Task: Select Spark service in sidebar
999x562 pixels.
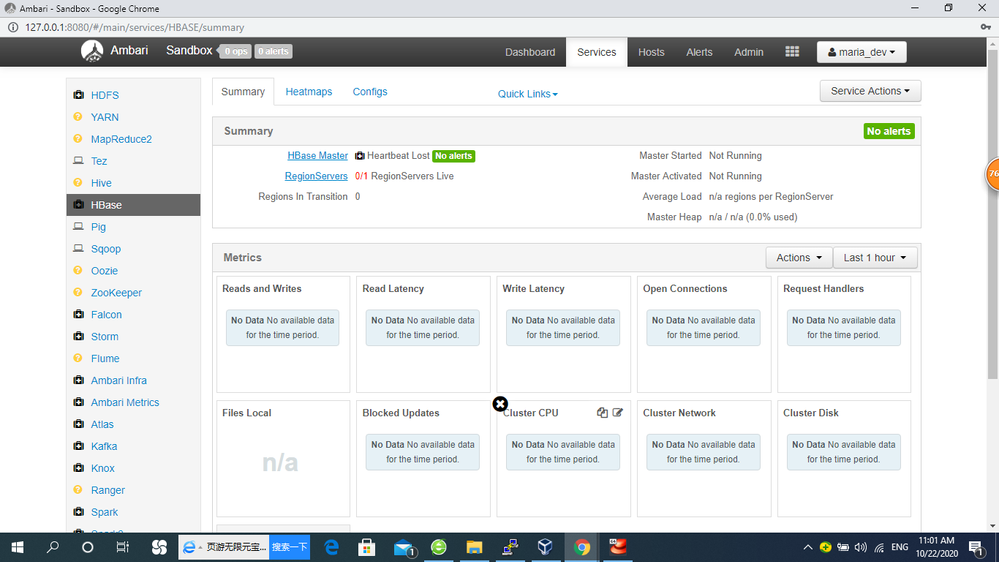Action: (x=104, y=512)
